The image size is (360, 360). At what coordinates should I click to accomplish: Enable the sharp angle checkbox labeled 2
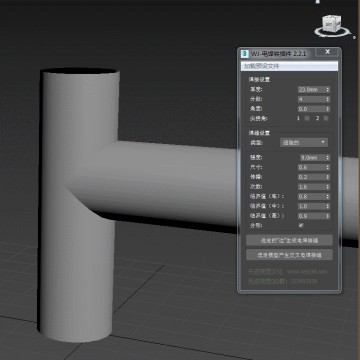[326, 118]
